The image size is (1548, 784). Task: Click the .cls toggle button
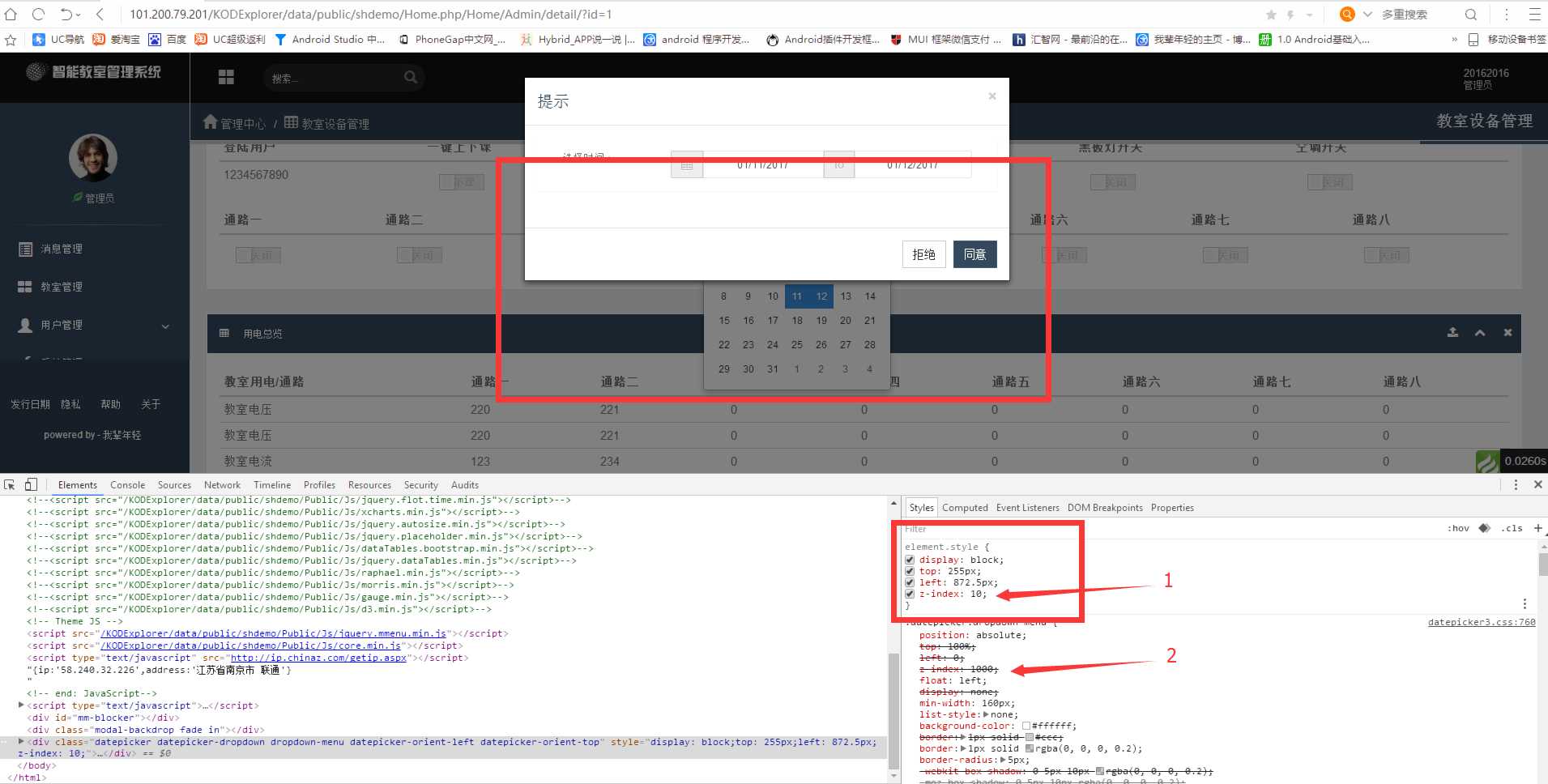(x=1512, y=528)
